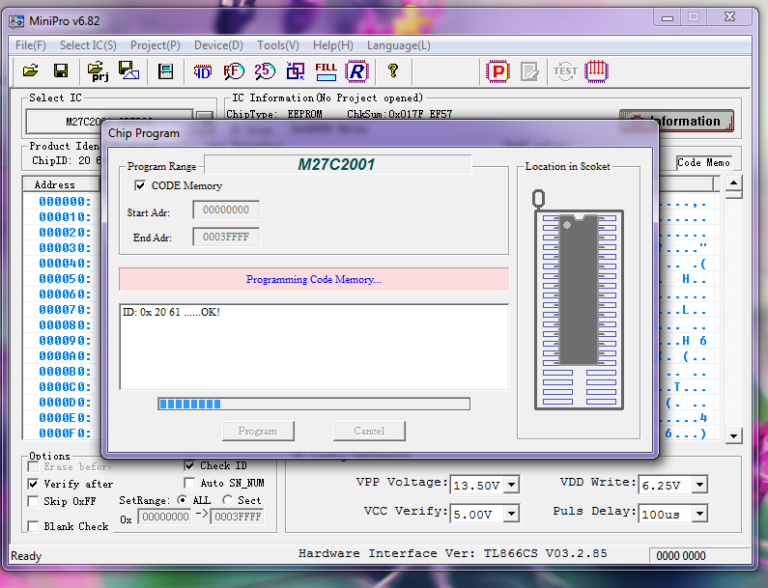Image resolution: width=768 pixels, height=588 pixels.
Task: Open the Tools(V) menu
Action: [278, 45]
